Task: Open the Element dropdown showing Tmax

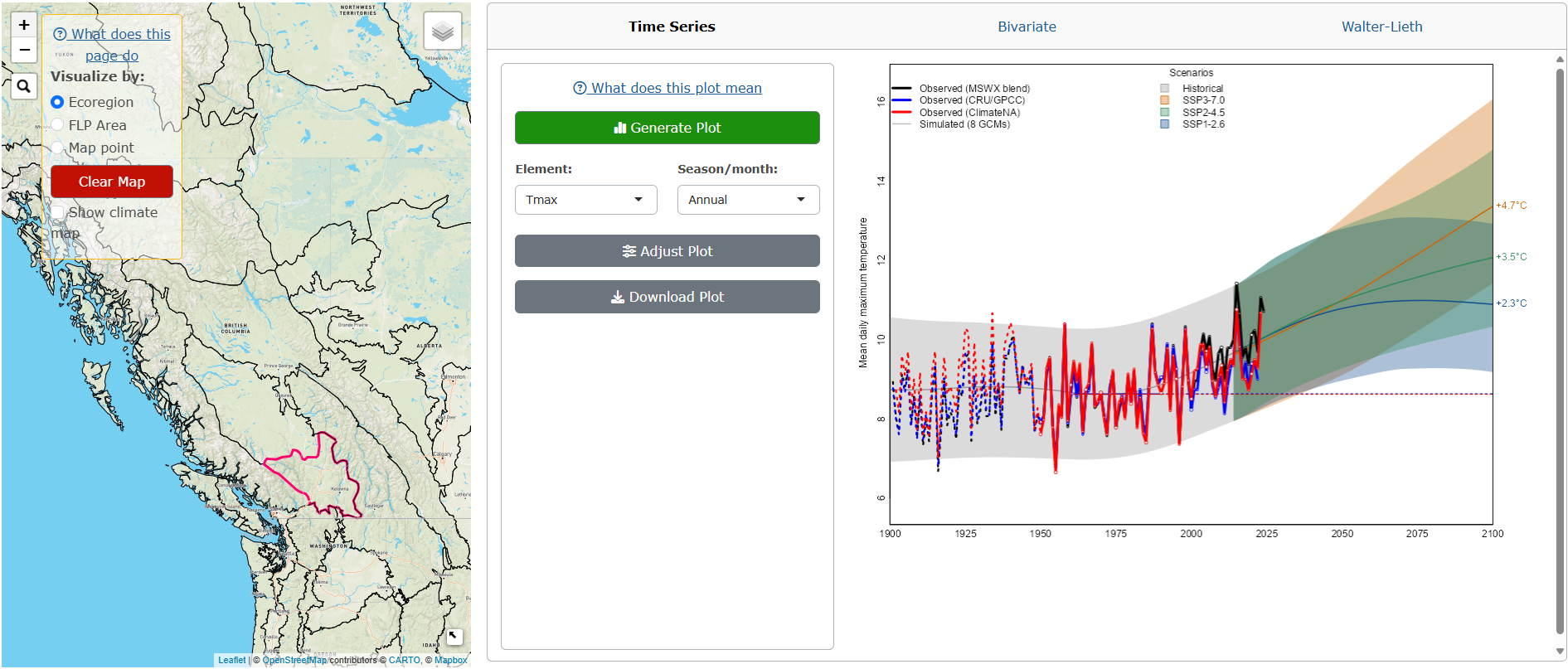Action: [586, 200]
